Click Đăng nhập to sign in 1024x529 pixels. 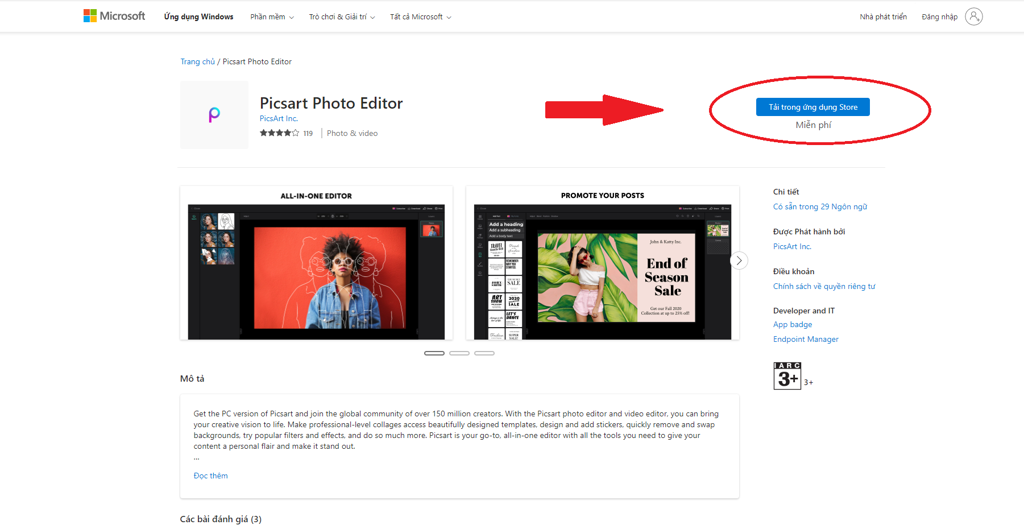pyautogui.click(x=939, y=17)
